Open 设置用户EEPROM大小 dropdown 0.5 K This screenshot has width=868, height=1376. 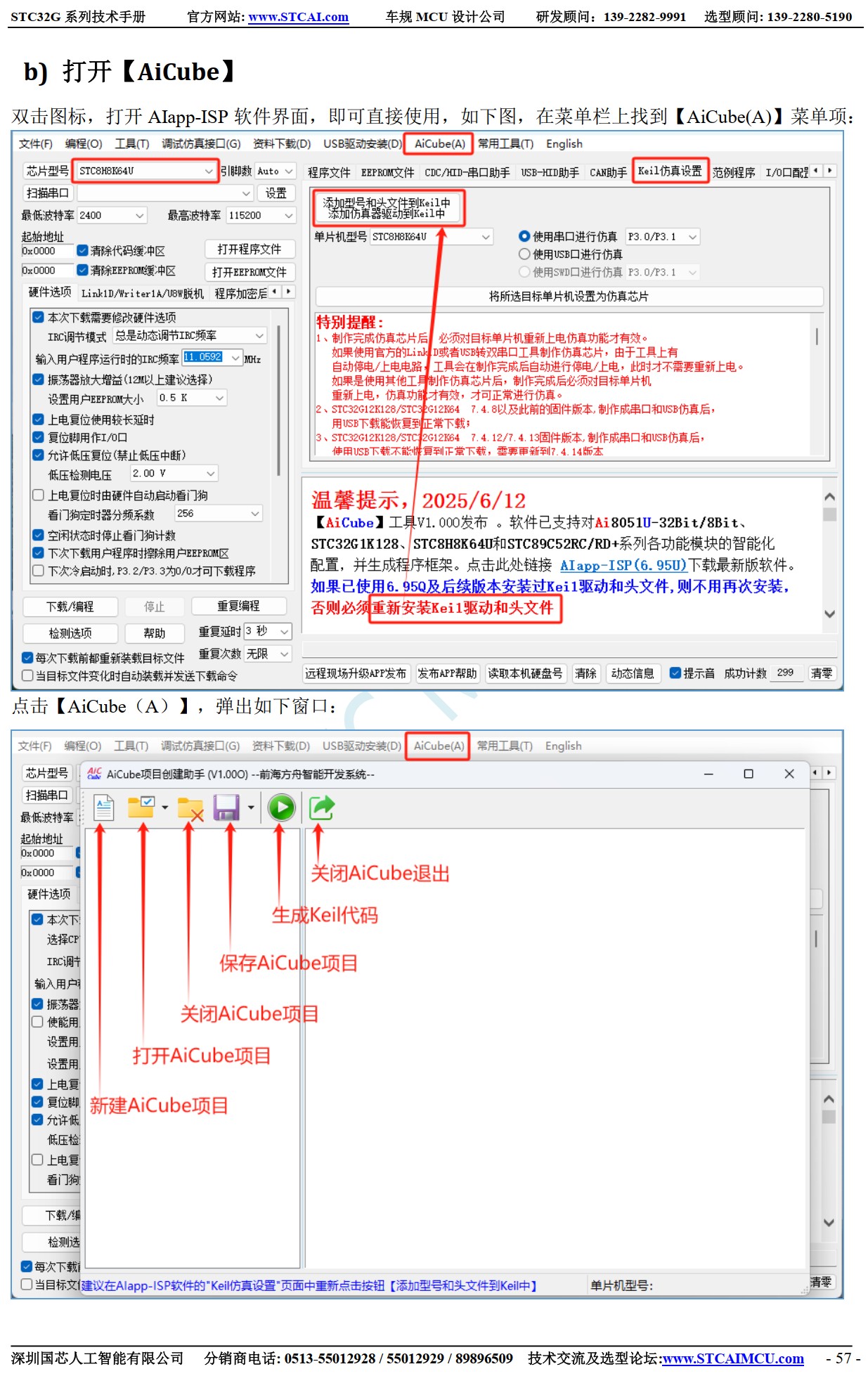tap(191, 398)
